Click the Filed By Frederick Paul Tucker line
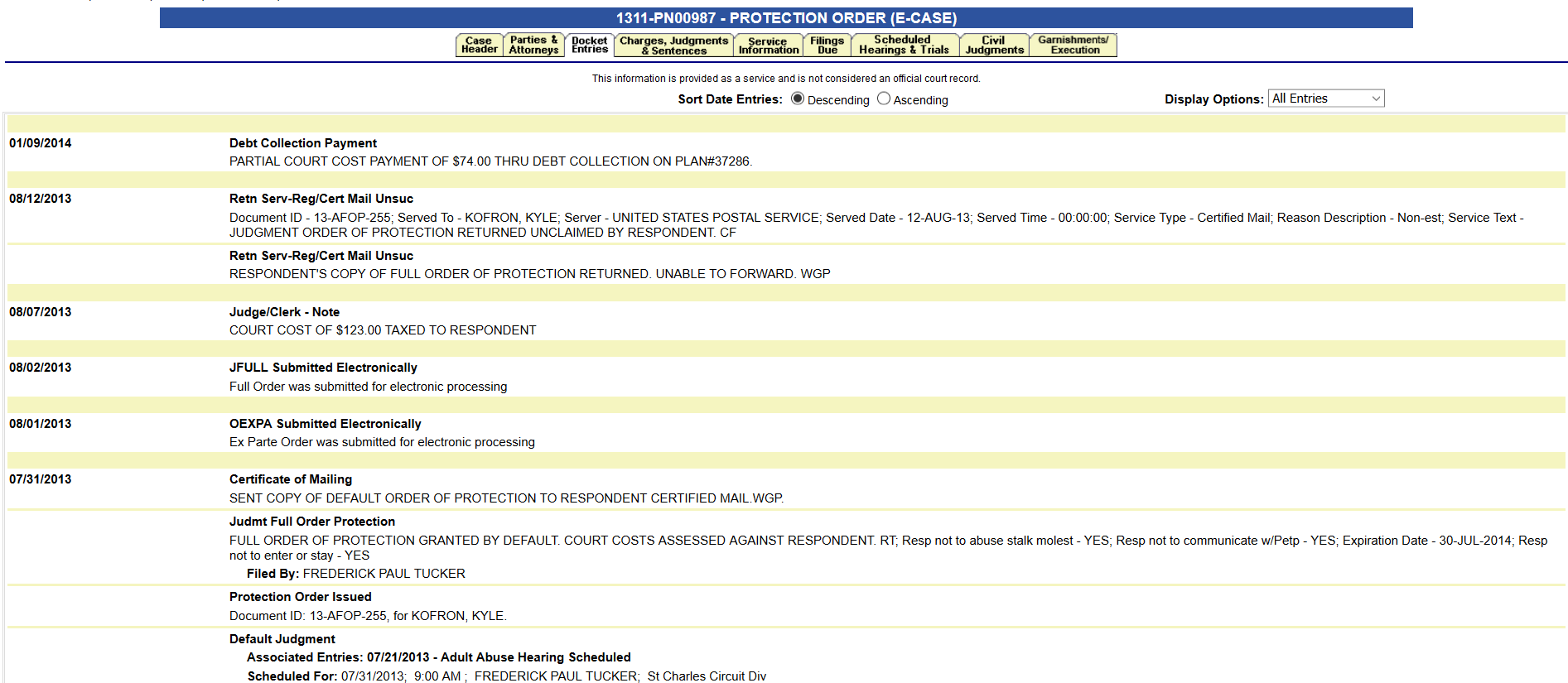The width and height of the screenshot is (1568, 683). point(356,574)
